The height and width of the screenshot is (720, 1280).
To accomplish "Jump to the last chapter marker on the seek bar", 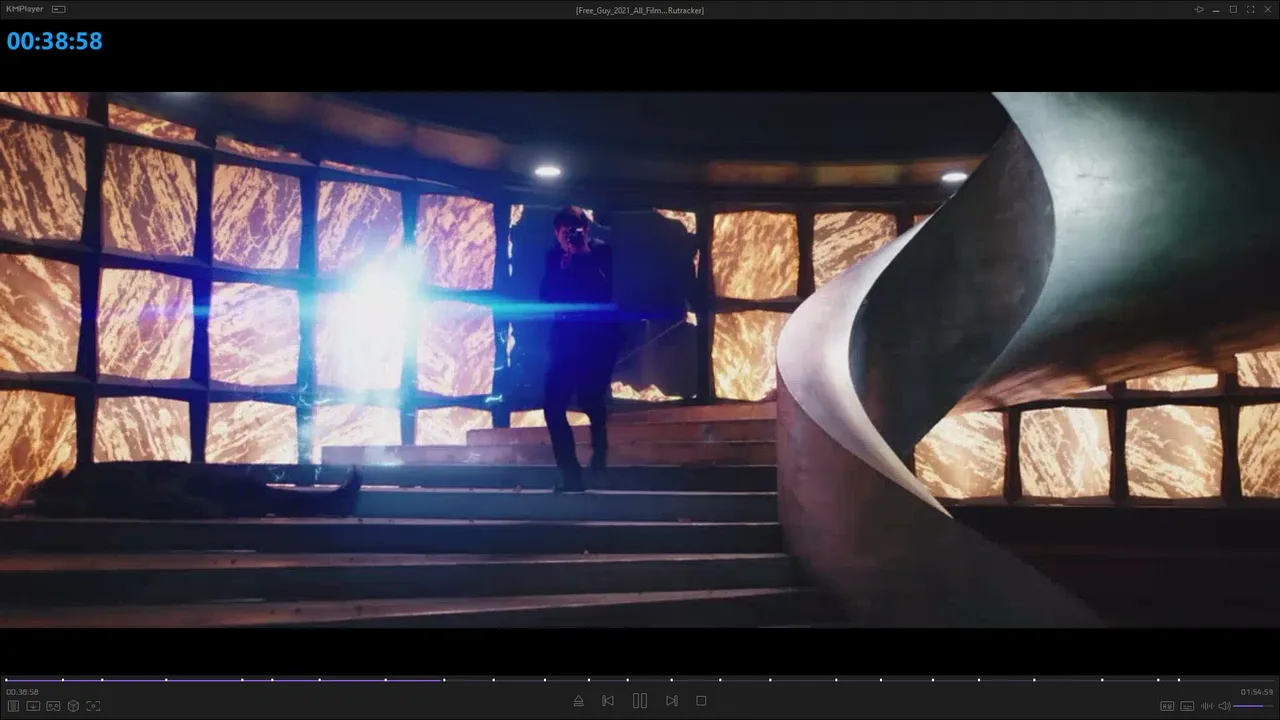I will 1179,680.
